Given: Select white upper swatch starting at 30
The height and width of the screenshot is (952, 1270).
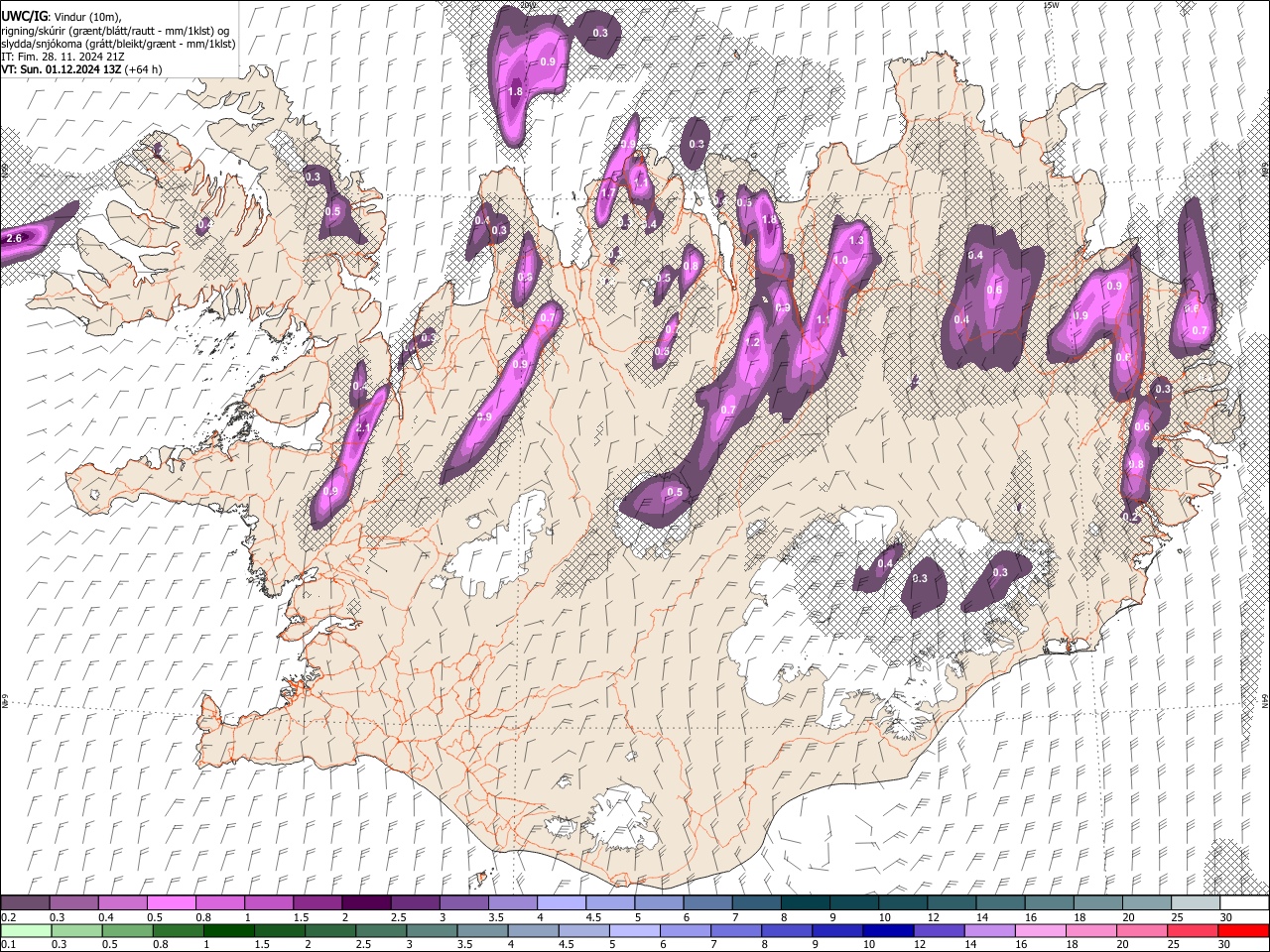Looking at the screenshot, I should [1244, 903].
